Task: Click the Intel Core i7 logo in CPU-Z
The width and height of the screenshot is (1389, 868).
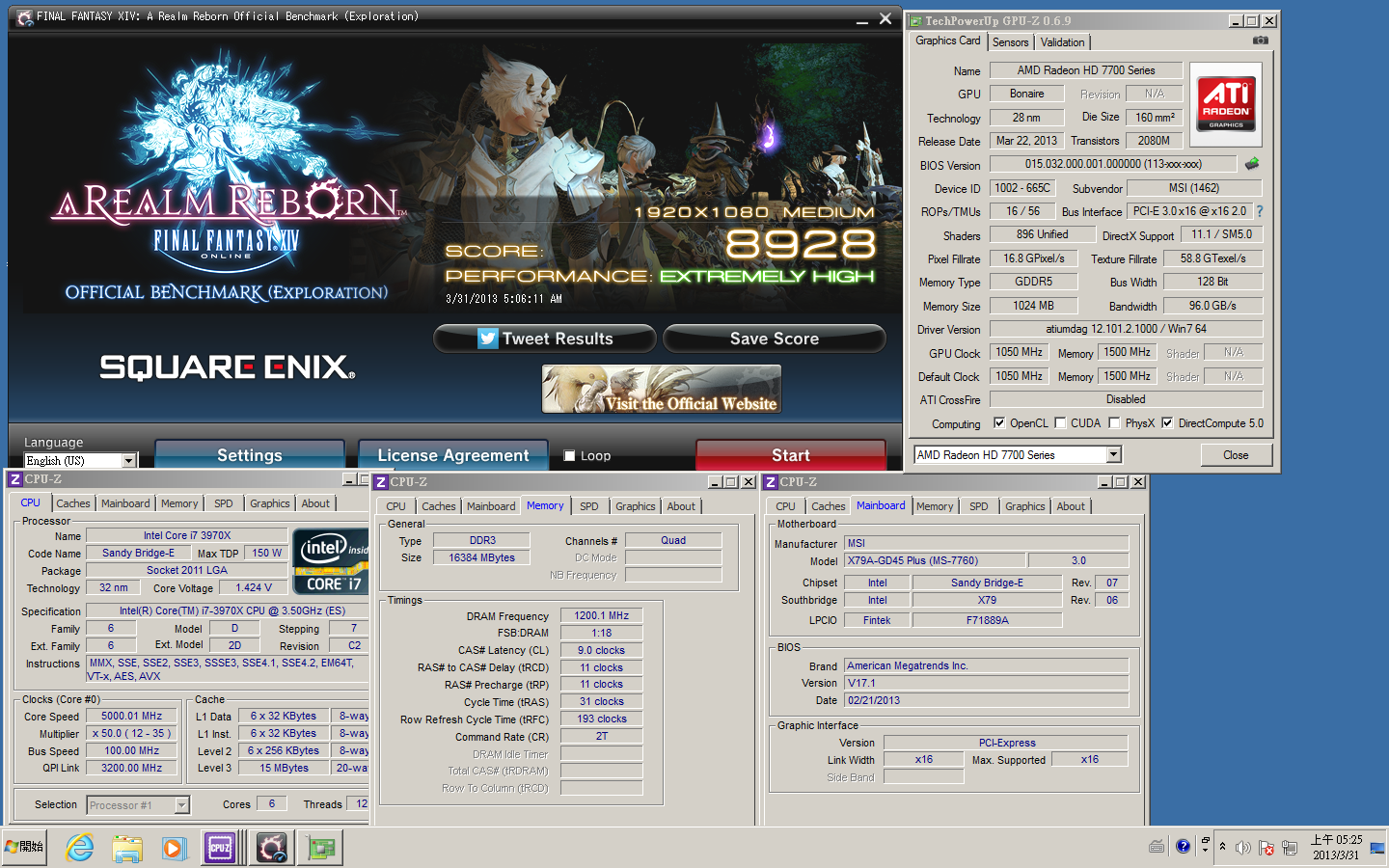Action: point(331,561)
